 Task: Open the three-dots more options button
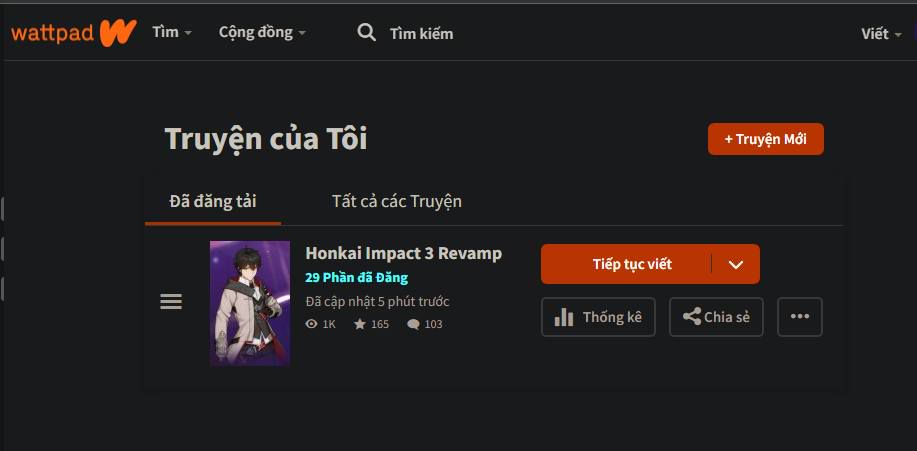click(799, 316)
